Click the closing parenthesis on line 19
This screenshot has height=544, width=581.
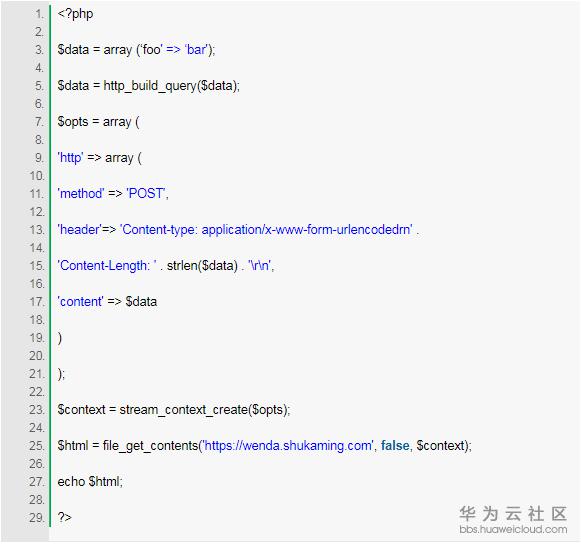coord(60,338)
